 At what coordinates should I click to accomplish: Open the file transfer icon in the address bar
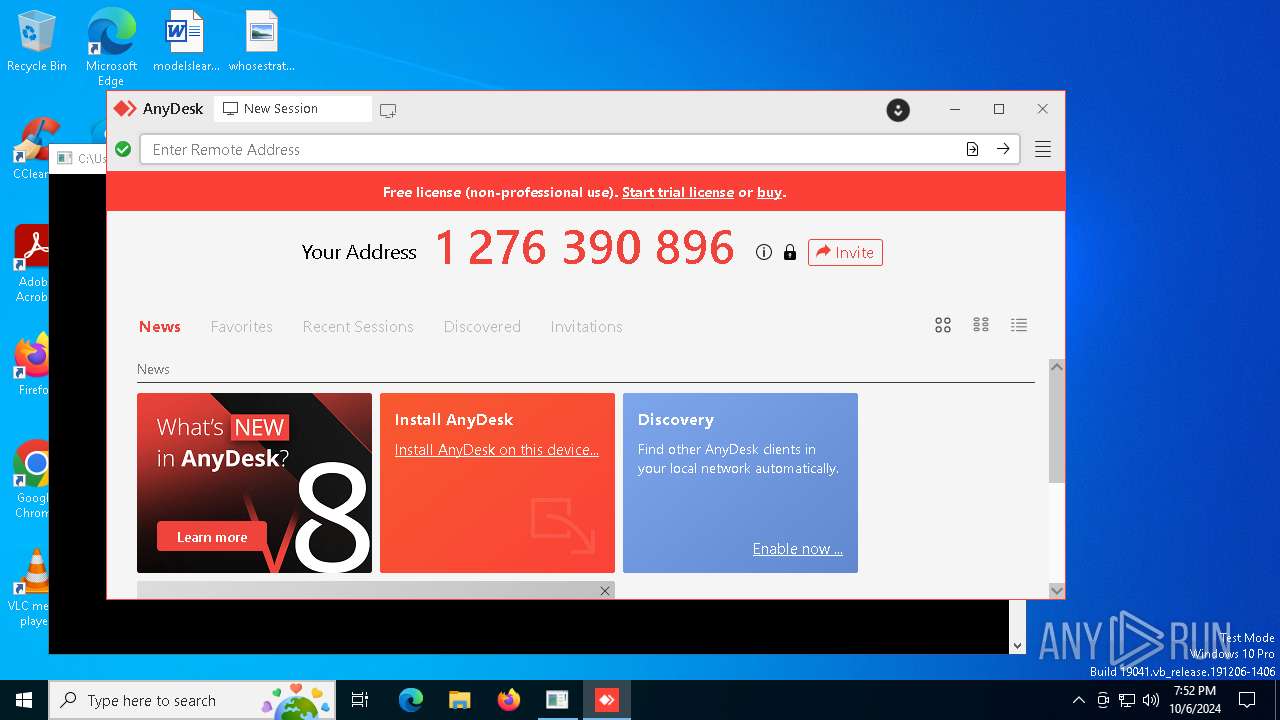coord(972,149)
